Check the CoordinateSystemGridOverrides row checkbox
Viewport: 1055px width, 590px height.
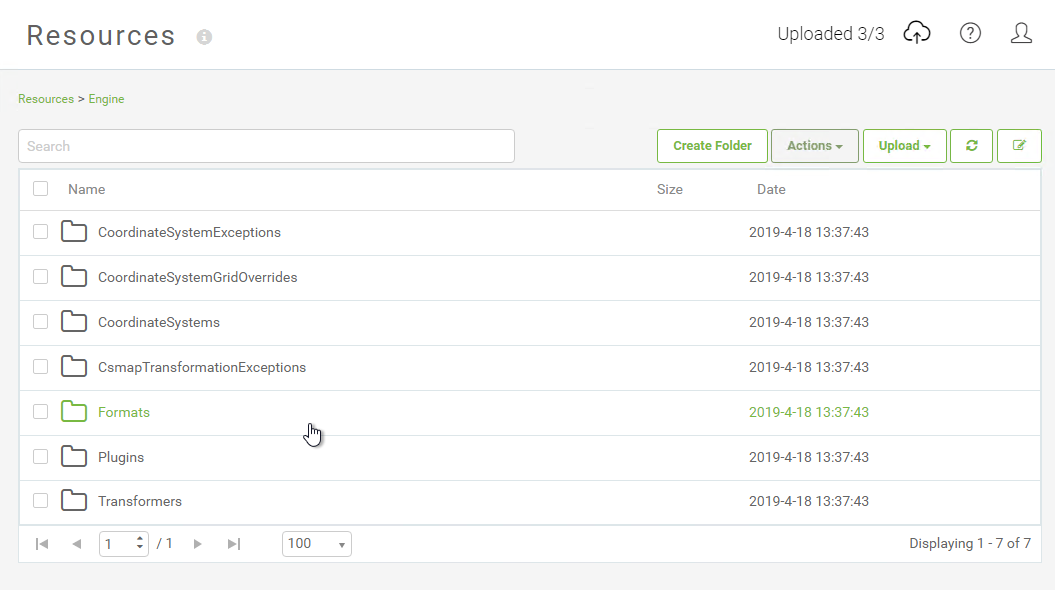pyautogui.click(x=40, y=276)
